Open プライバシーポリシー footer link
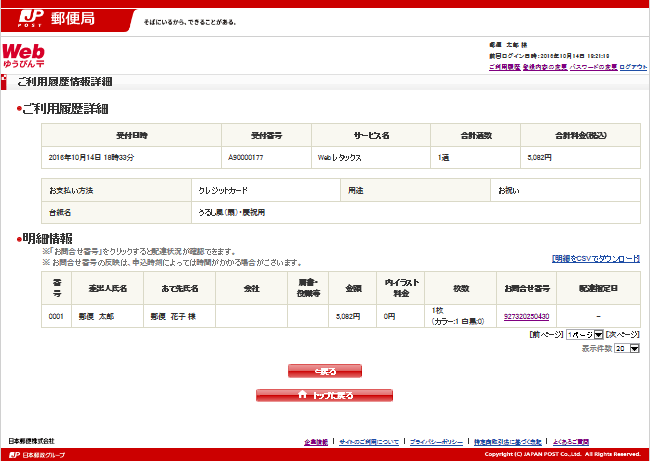This screenshot has width=653, height=464. tap(434, 441)
